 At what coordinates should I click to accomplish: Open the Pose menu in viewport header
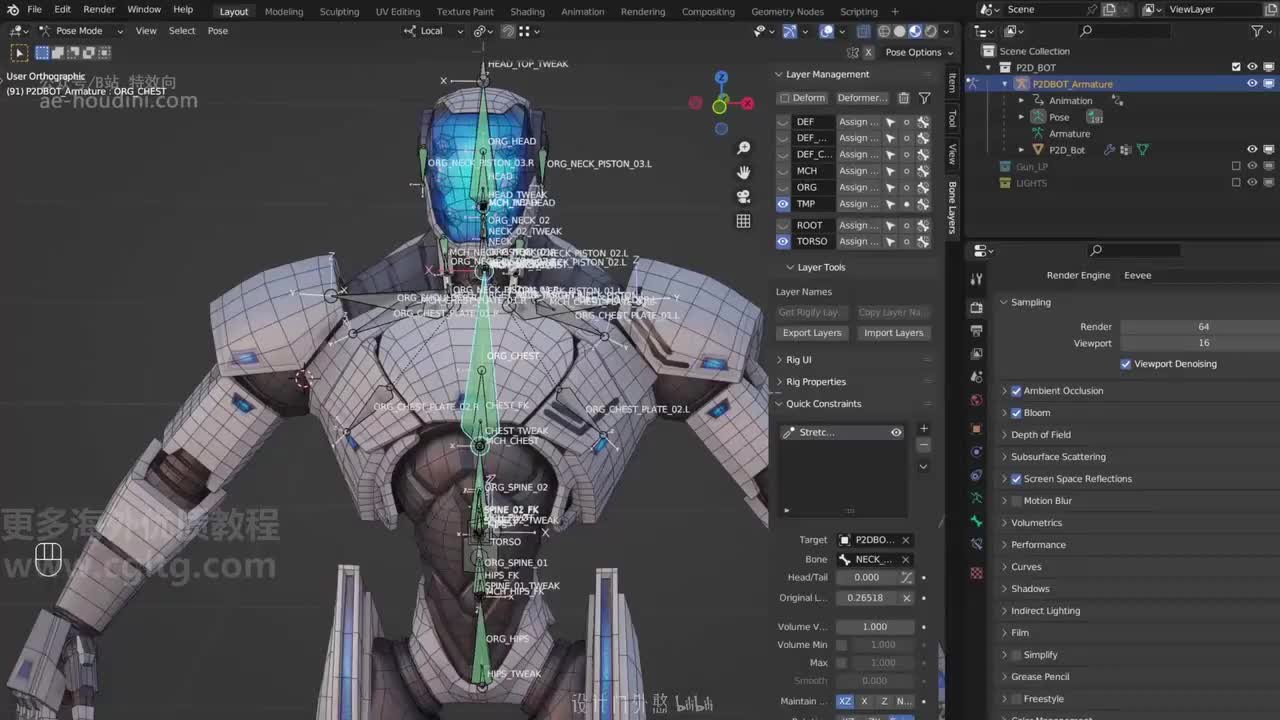pyautogui.click(x=218, y=31)
